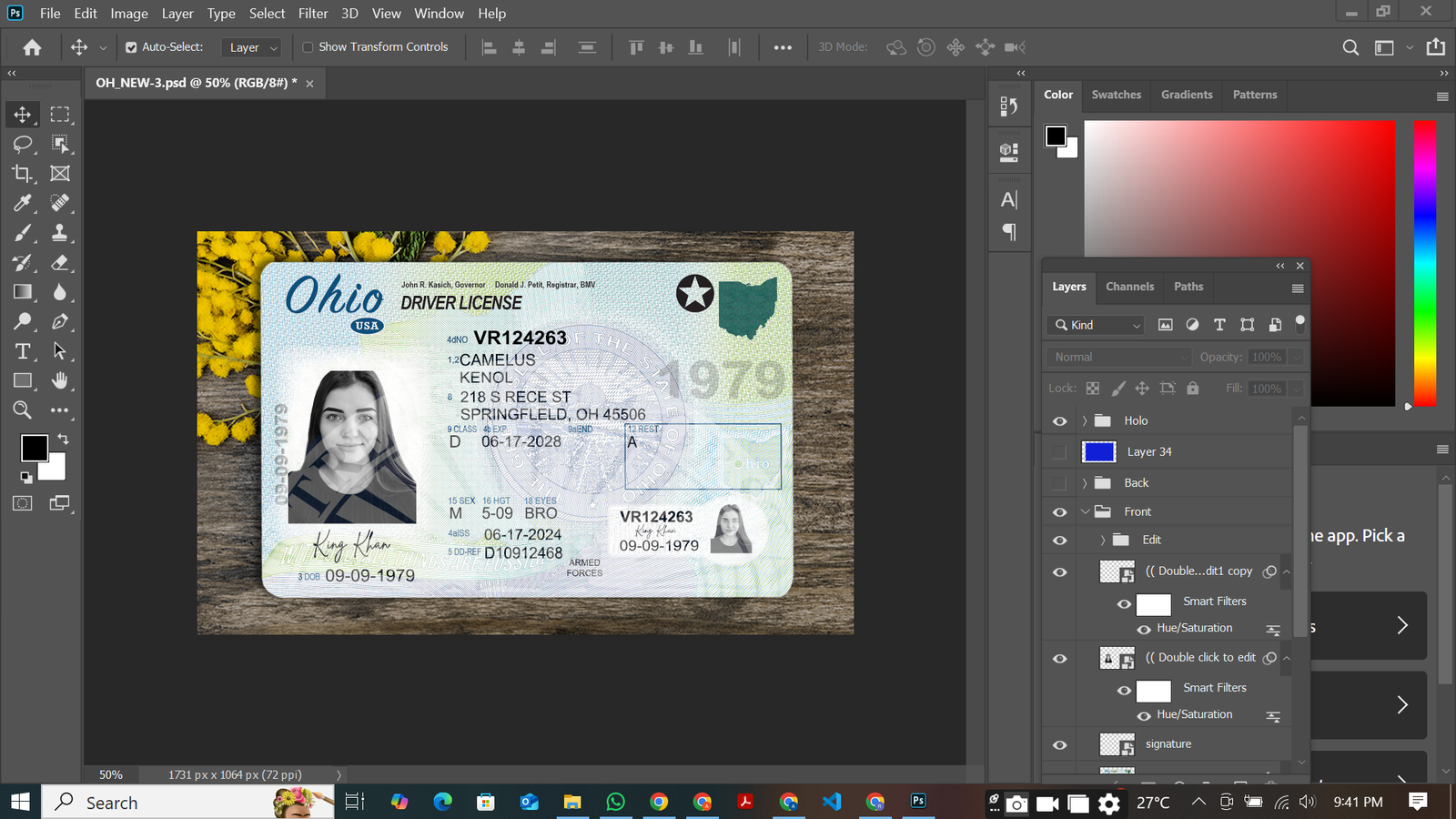Screen dimensions: 1456x819
Task: Open the Normal blend mode dropdown
Action: point(1118,357)
